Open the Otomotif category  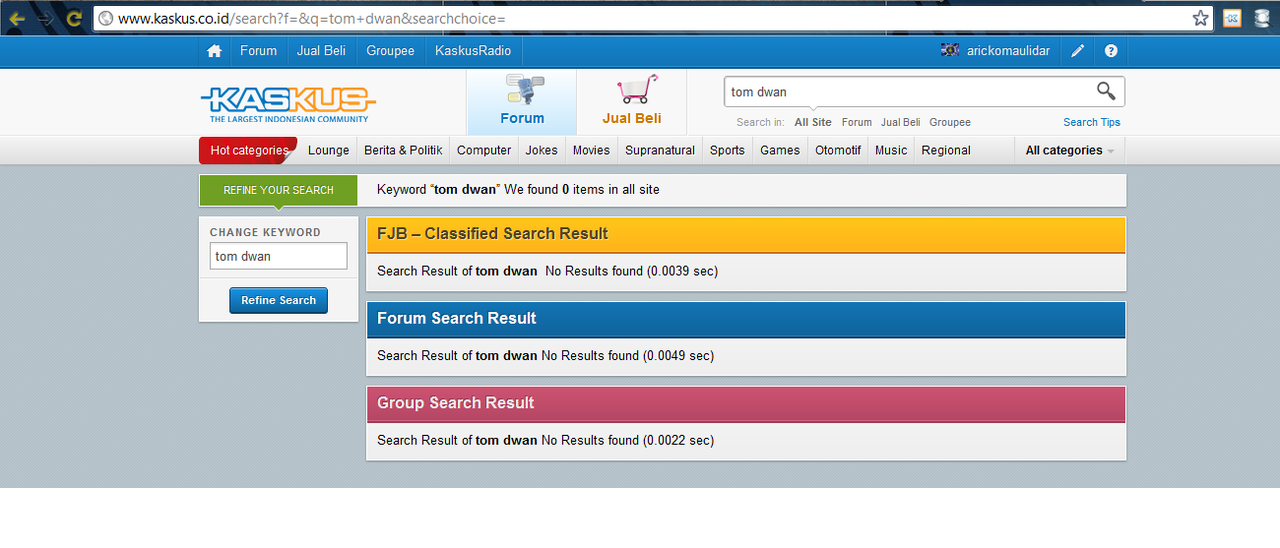(x=838, y=150)
